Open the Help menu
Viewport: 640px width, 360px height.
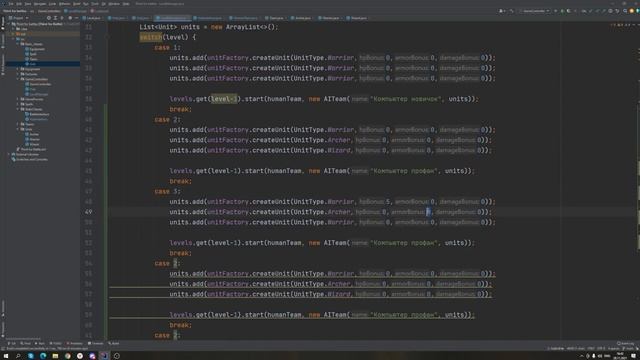click(126, 4)
